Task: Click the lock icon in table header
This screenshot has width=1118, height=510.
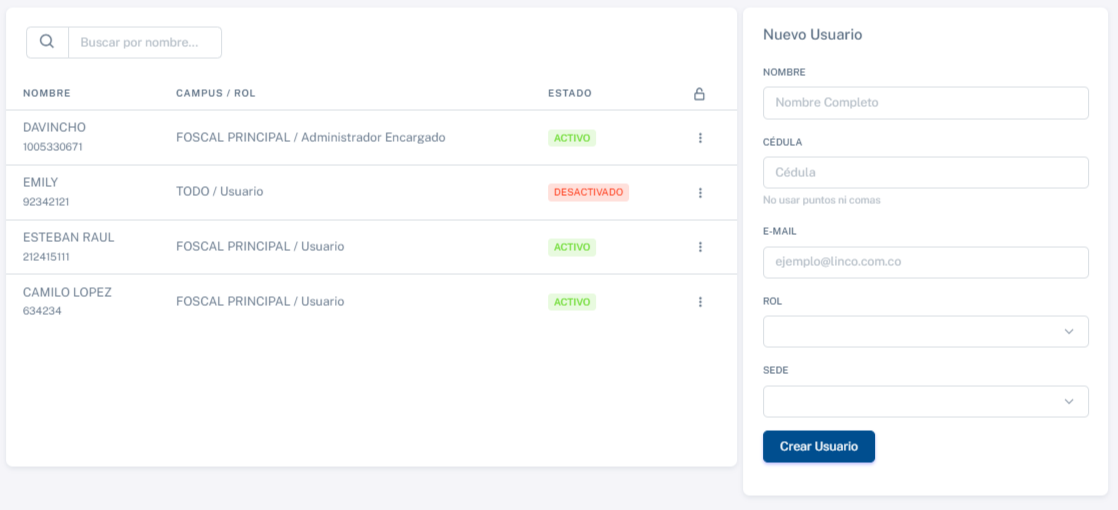Action: tap(699, 94)
